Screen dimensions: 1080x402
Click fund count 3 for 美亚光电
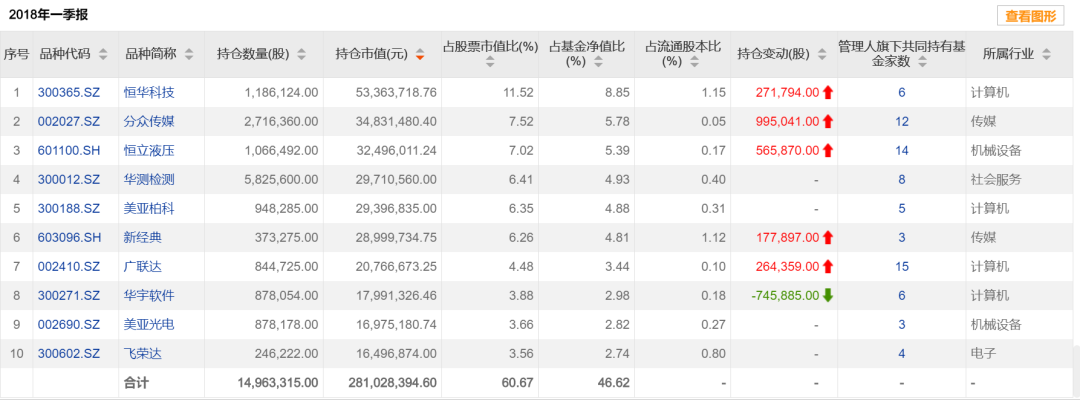tap(902, 324)
